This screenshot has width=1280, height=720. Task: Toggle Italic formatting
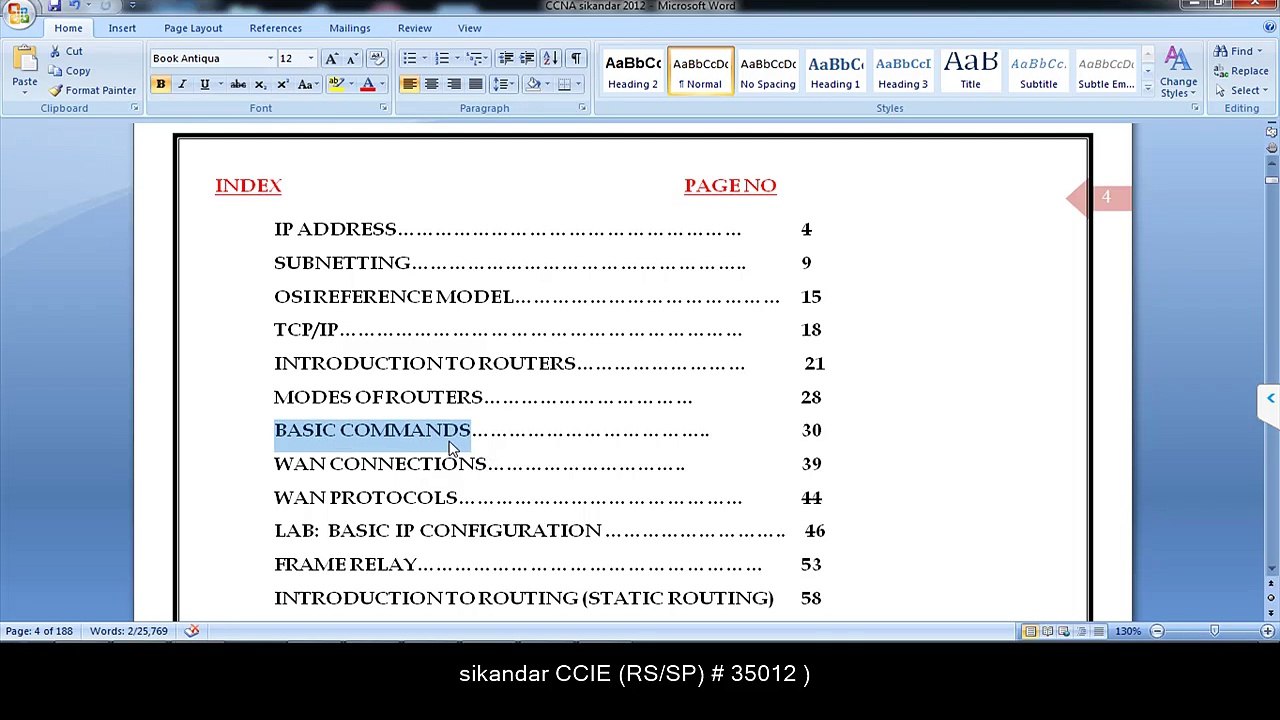[x=182, y=84]
